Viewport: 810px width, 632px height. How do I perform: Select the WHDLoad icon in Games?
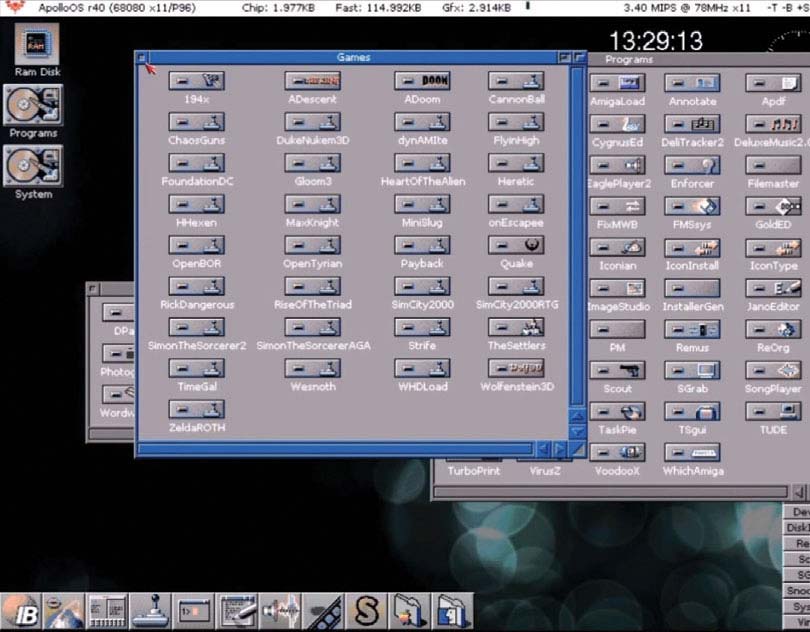[x=422, y=368]
